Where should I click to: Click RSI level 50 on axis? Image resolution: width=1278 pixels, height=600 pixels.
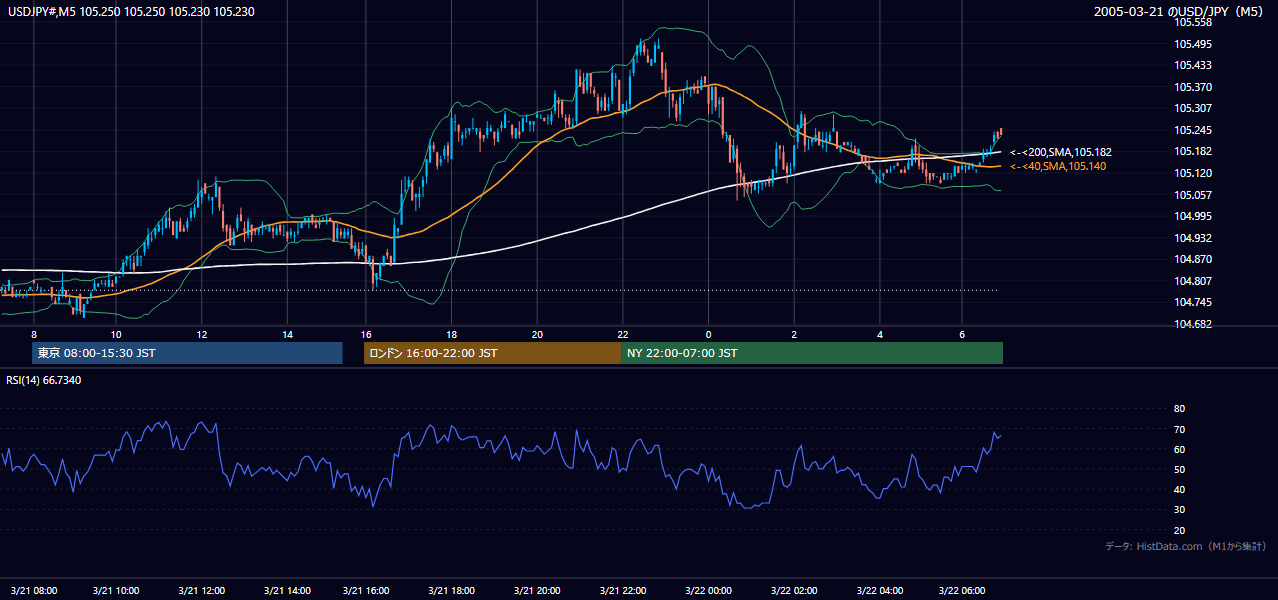point(1179,469)
